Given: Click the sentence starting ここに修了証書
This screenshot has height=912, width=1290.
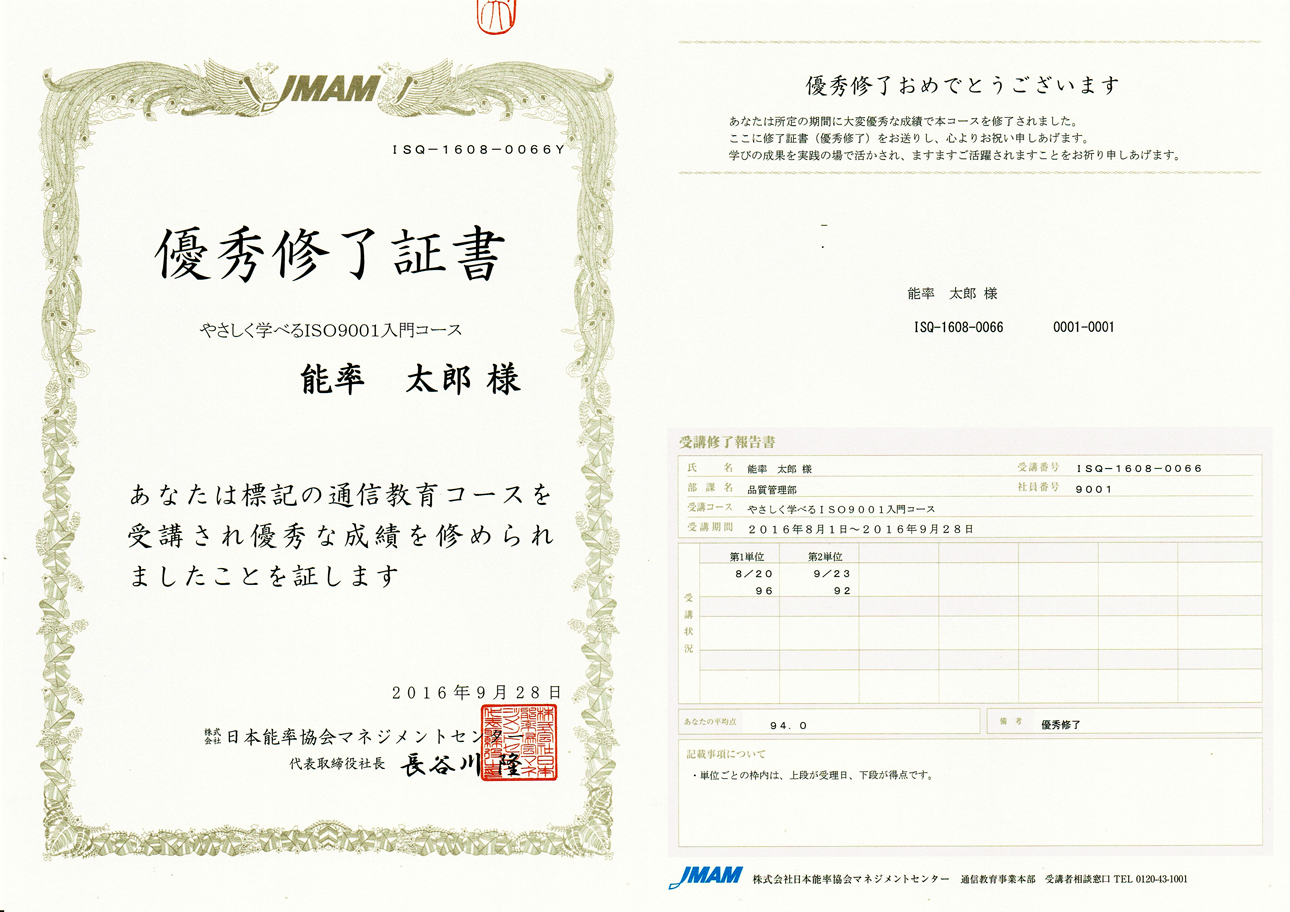Looking at the screenshot, I should [x=908, y=138].
